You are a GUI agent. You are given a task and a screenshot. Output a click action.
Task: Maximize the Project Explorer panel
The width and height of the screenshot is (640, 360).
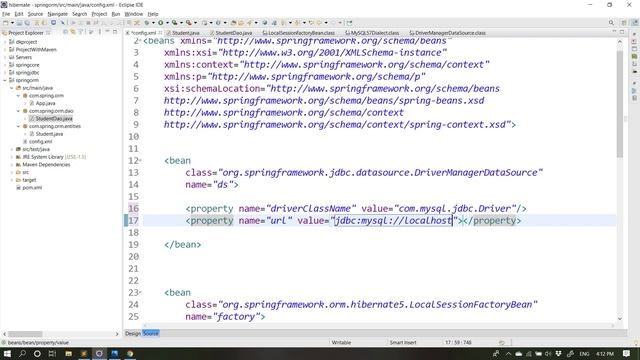pos(115,32)
